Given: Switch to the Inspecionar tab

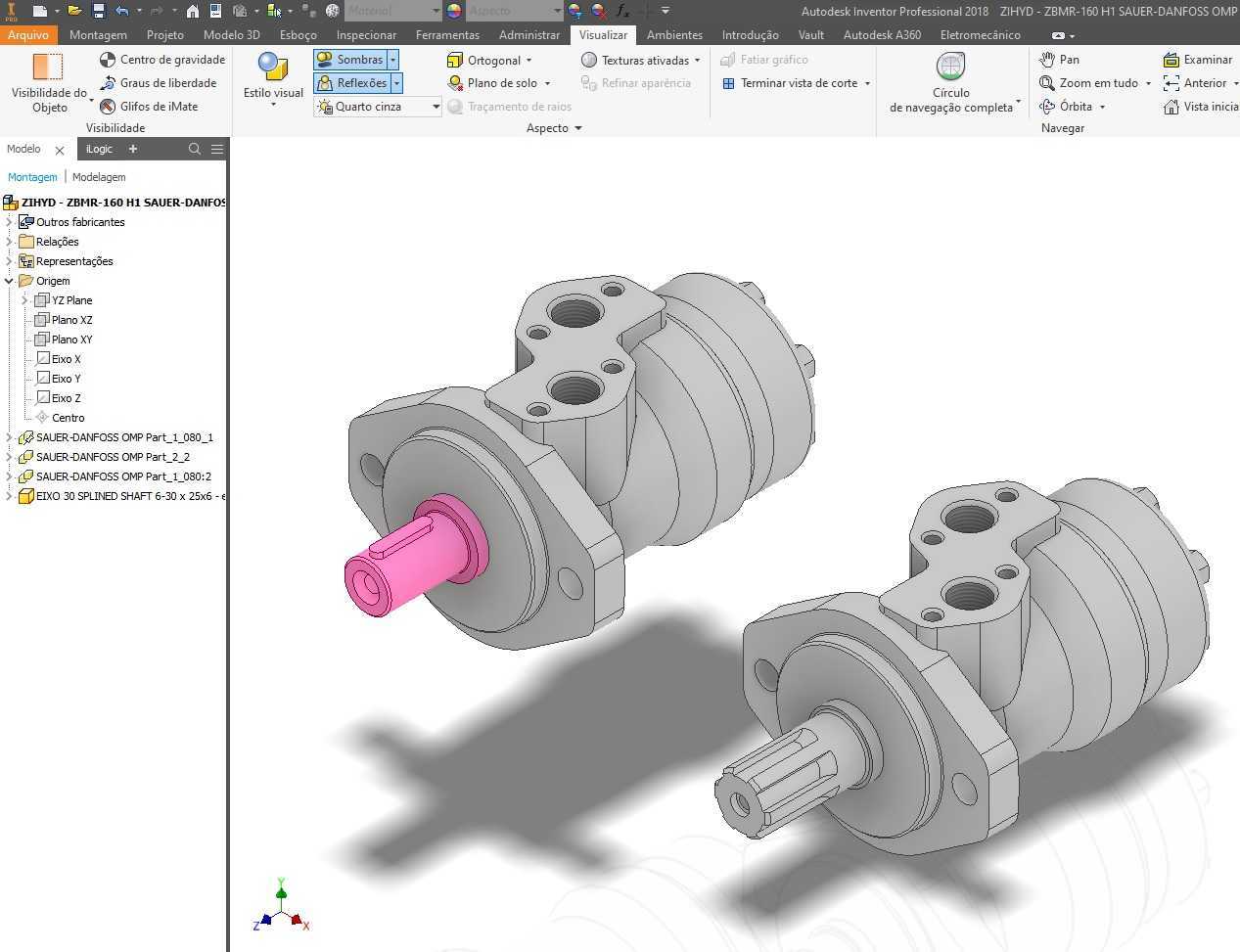Looking at the screenshot, I should (366, 34).
